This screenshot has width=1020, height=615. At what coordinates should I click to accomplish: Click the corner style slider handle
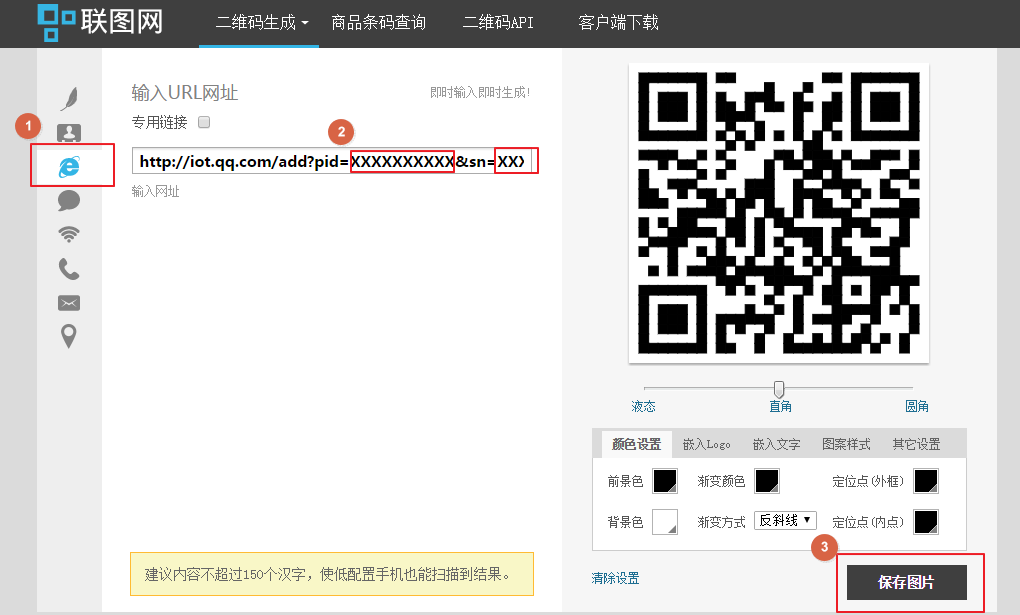point(779,389)
